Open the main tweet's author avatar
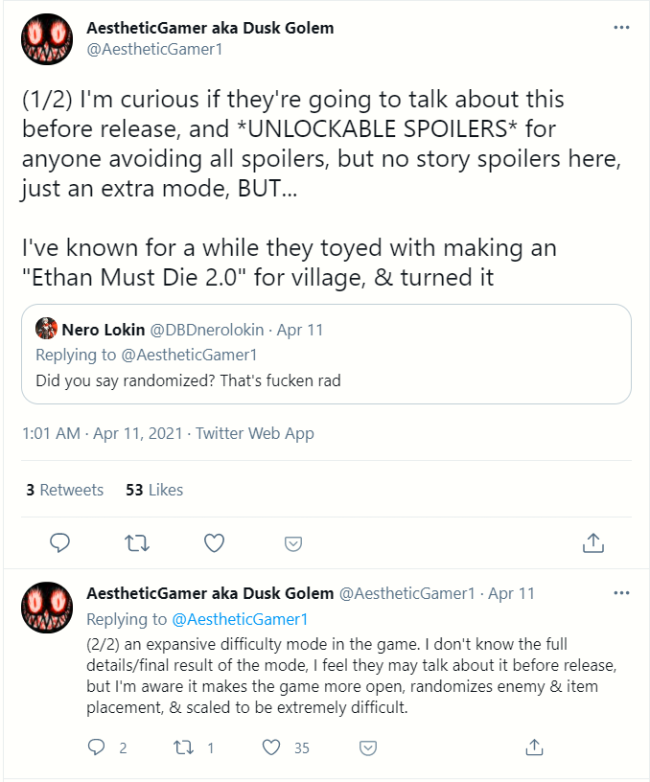650x782 pixels. click(47, 39)
